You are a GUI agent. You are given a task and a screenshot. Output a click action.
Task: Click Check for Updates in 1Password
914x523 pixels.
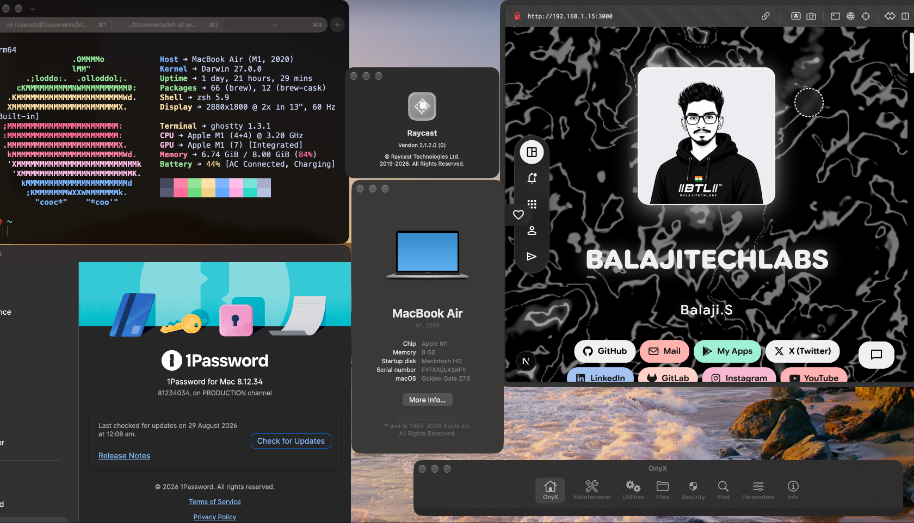point(291,441)
